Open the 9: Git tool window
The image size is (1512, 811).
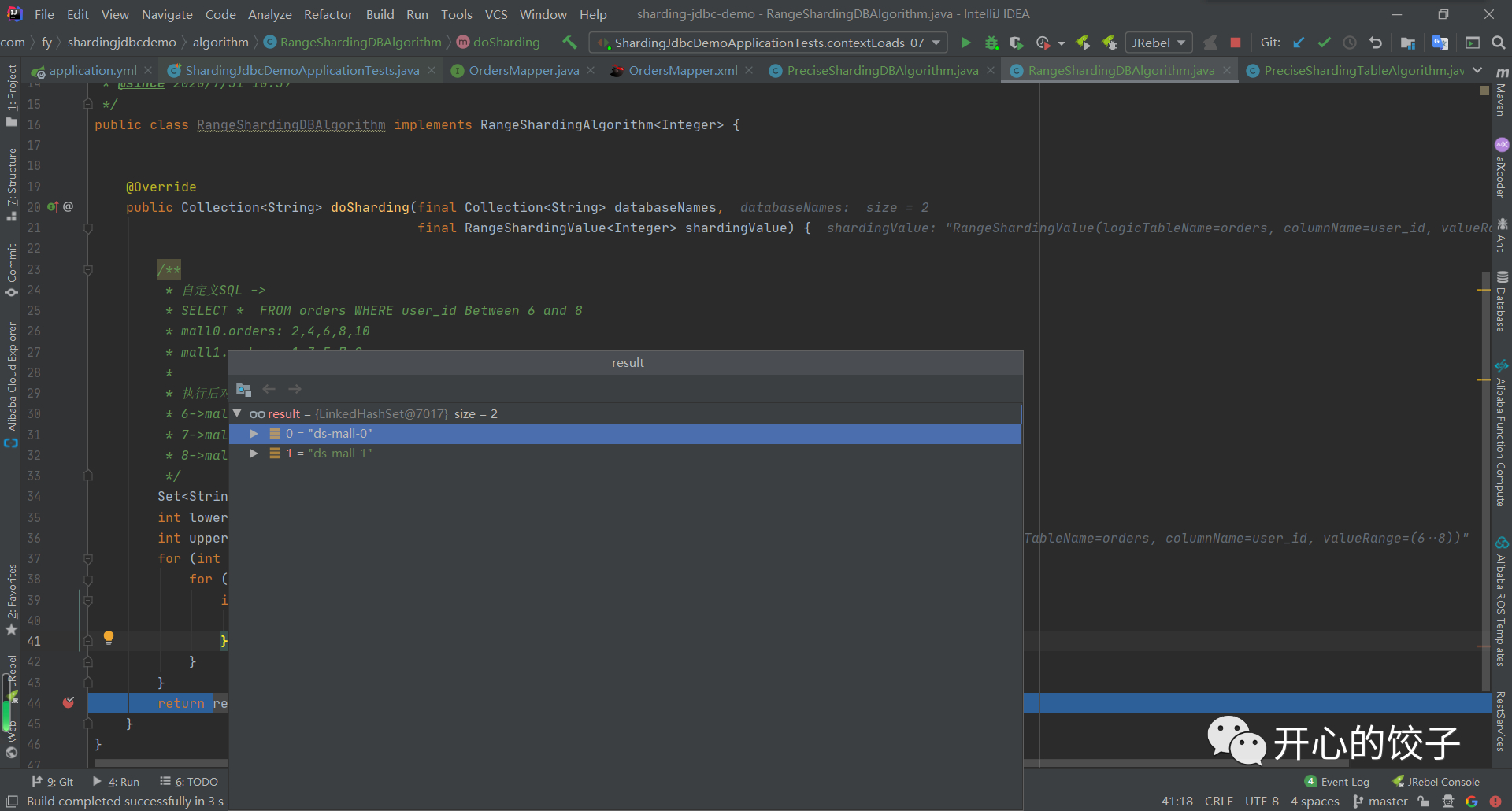pyautogui.click(x=53, y=782)
